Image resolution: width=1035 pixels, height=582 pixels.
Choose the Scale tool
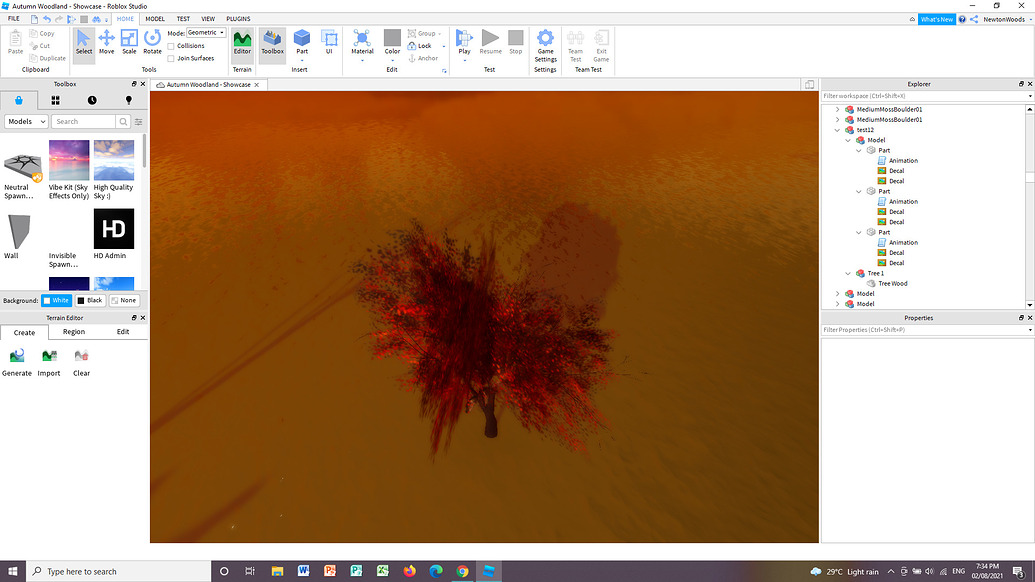coord(129,42)
